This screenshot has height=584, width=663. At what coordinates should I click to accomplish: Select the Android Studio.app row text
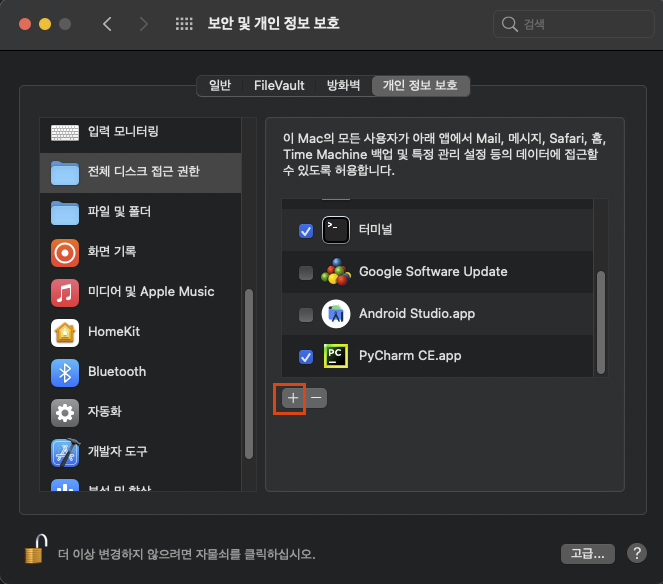coord(417,313)
